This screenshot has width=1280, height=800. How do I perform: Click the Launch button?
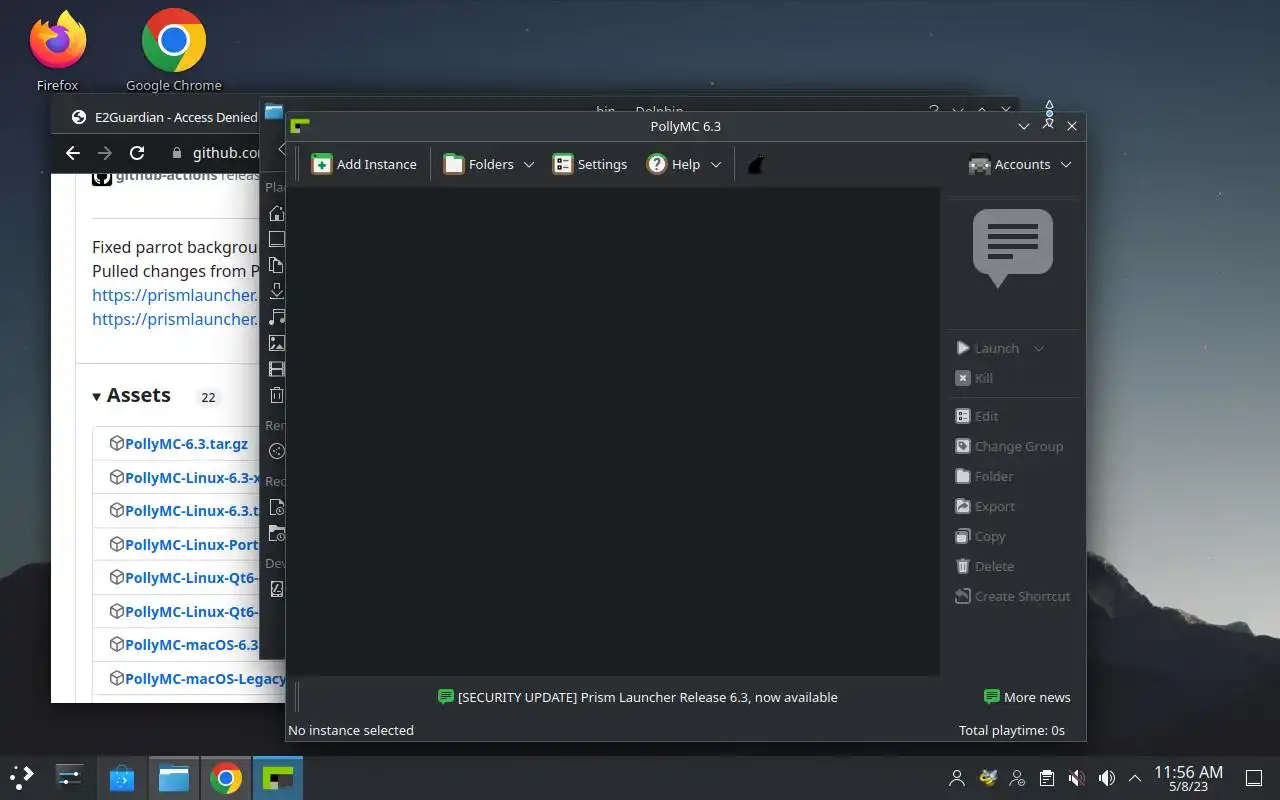988,348
